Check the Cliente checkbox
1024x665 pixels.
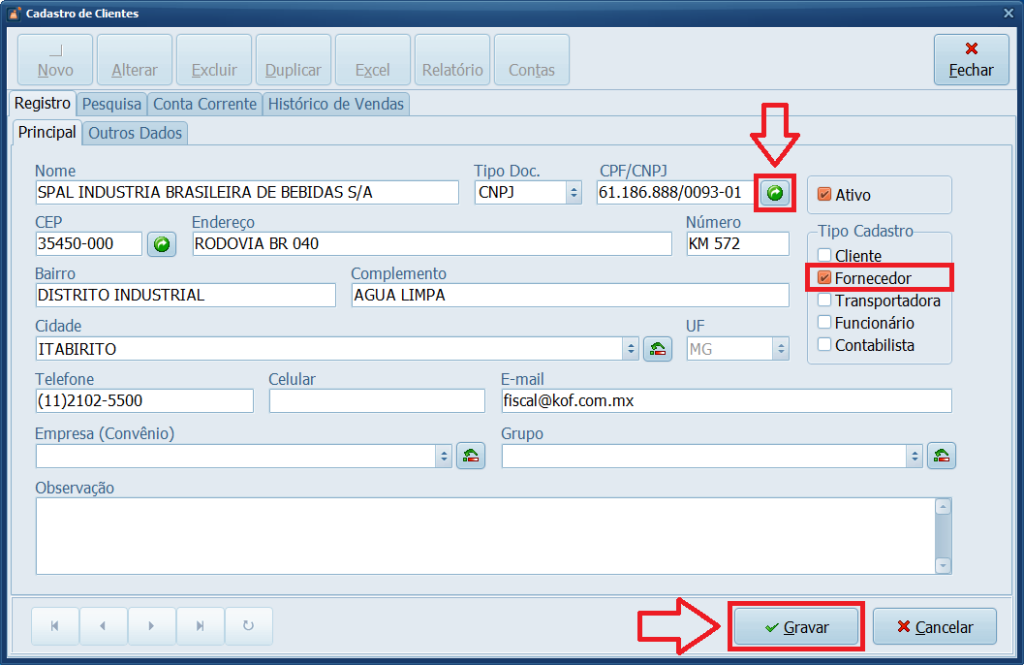click(x=824, y=255)
